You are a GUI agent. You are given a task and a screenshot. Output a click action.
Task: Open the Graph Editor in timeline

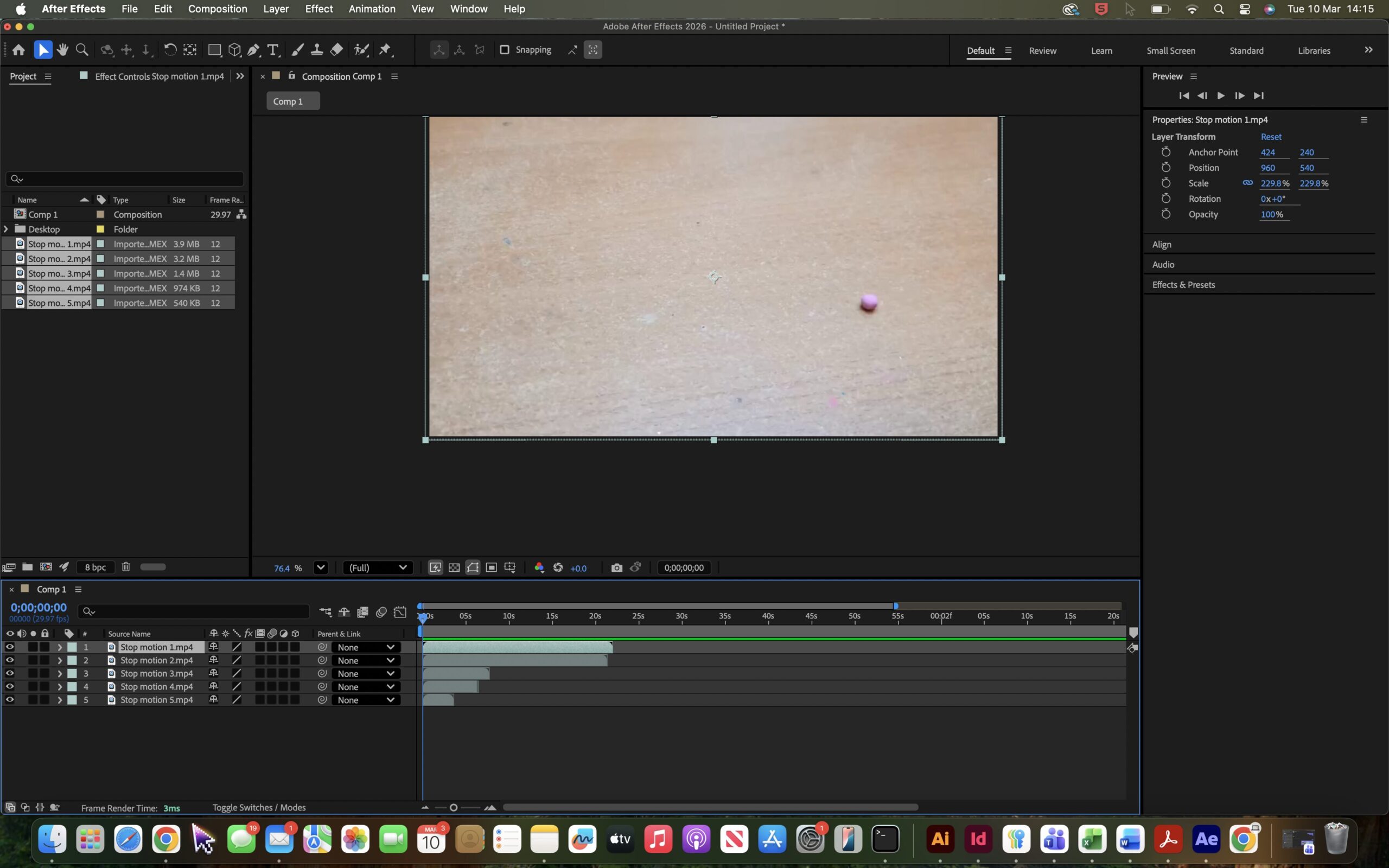(400, 612)
